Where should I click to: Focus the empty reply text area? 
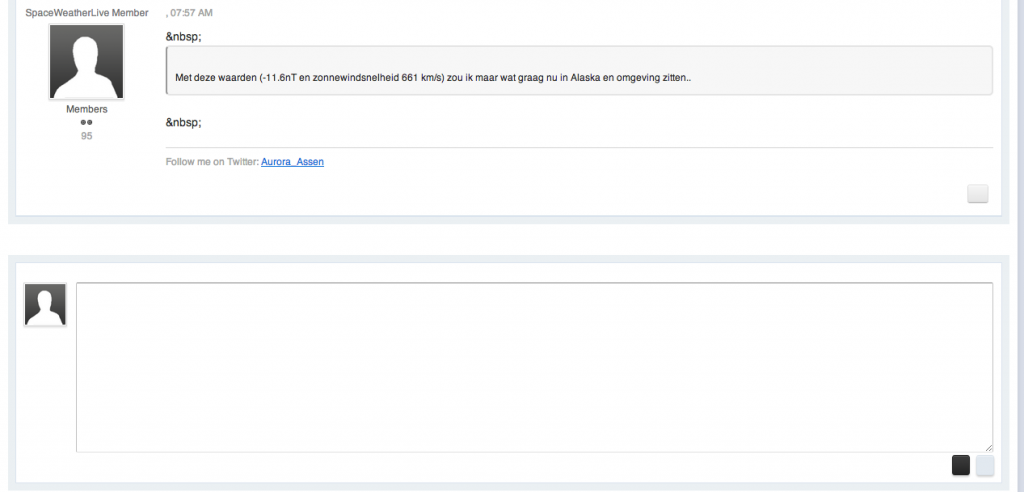tap(534, 367)
